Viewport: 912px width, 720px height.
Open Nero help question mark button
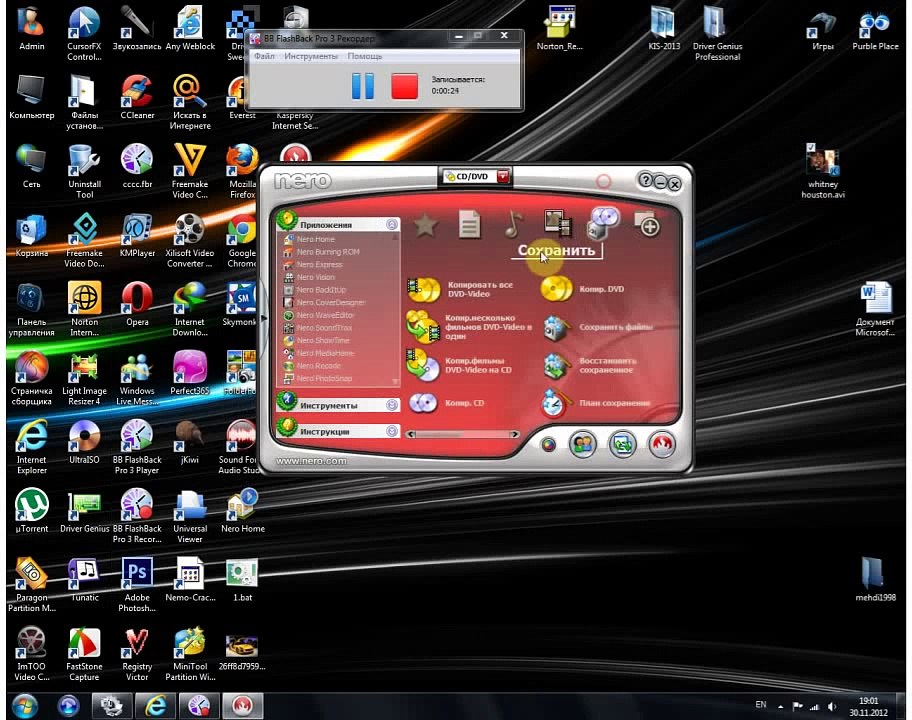(x=645, y=180)
